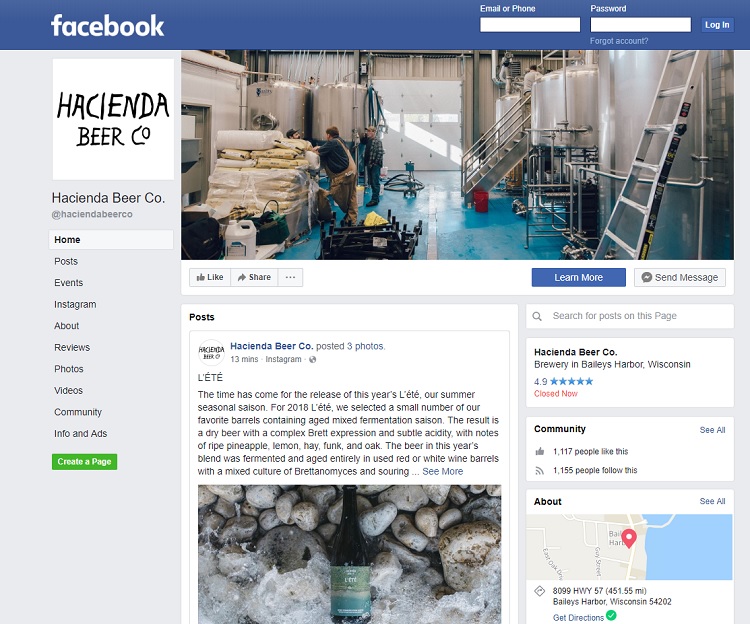Screen dimensions: 750x624
Task: Open the Forgot account? link
Action: (619, 41)
